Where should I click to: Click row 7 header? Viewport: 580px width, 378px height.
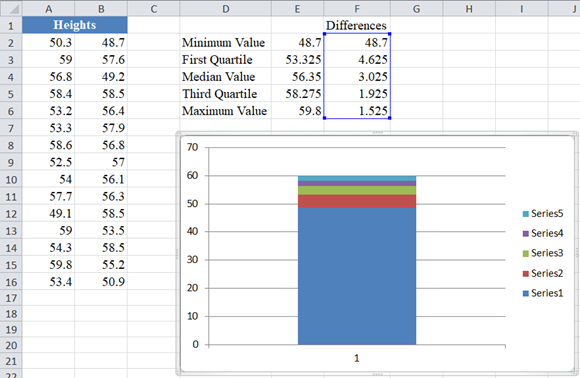11,128
